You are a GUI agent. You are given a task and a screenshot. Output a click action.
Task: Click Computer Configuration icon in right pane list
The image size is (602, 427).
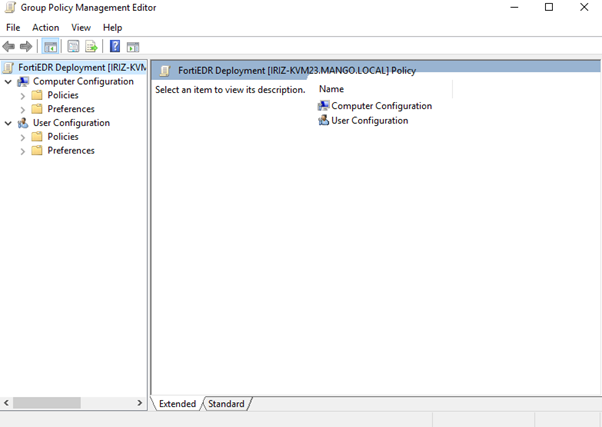tap(324, 106)
